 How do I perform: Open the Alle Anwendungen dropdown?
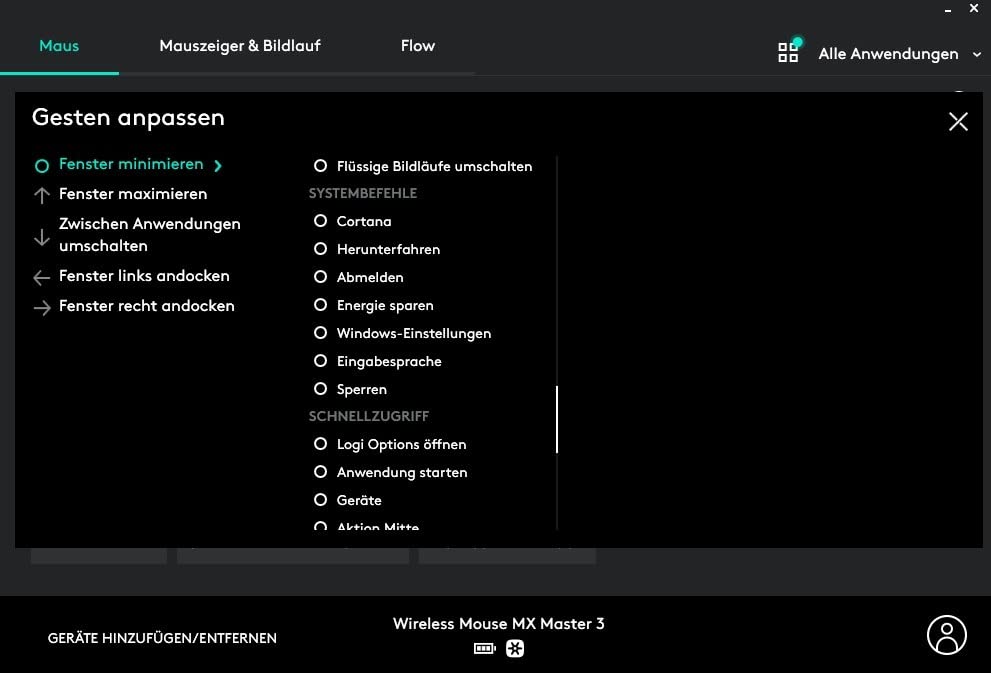[900, 54]
